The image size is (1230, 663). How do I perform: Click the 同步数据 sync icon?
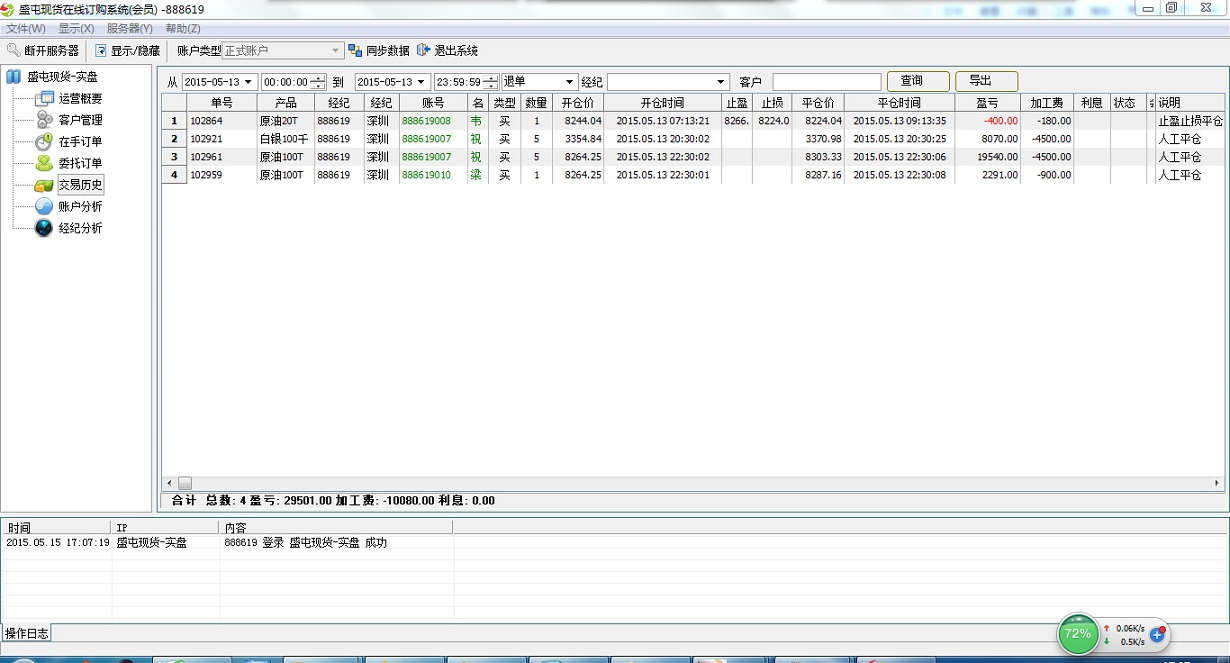tap(355, 50)
